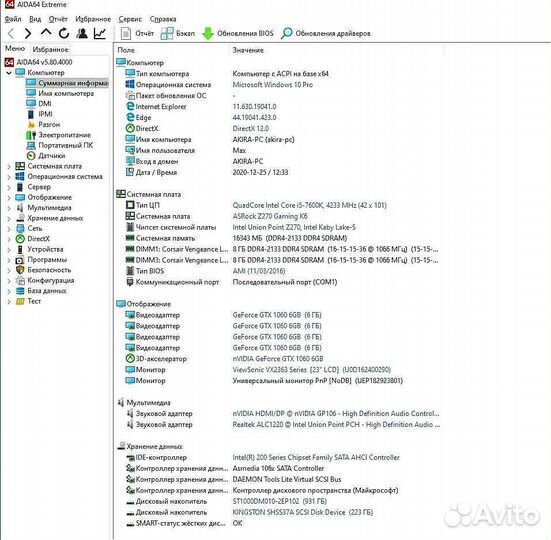The height and width of the screenshot is (540, 551).
Task: Collapse the Компьютер tree node
Action: point(9,73)
